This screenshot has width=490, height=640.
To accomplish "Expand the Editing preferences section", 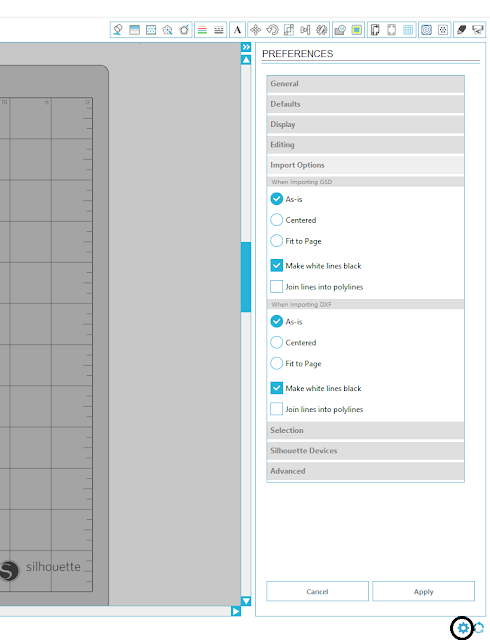I will [x=365, y=144].
